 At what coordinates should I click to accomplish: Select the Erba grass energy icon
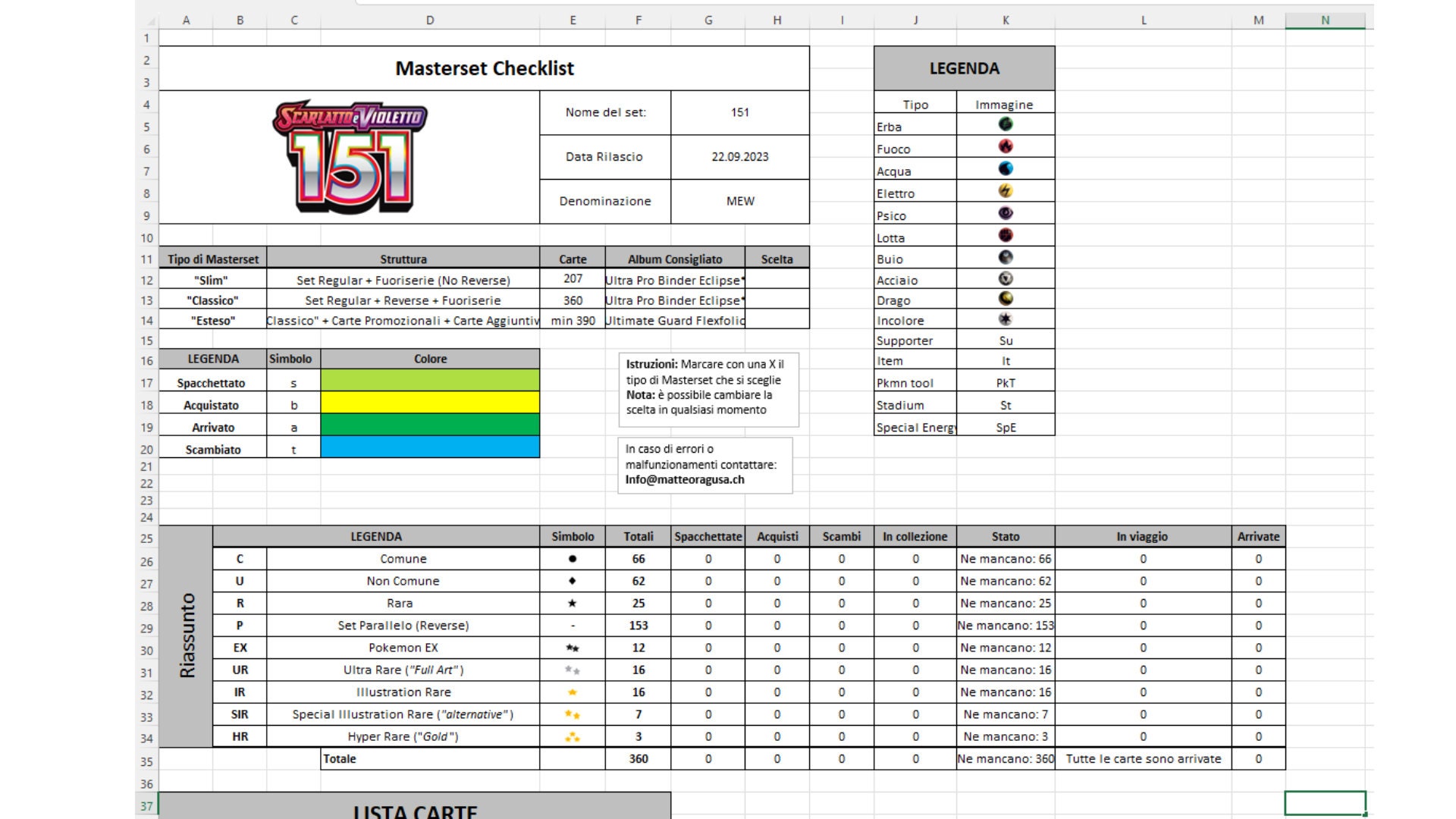tap(1006, 124)
